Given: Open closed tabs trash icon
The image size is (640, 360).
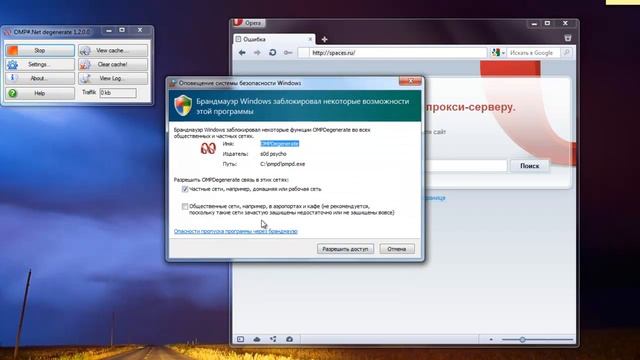Looking at the screenshot, I should click(x=568, y=38).
